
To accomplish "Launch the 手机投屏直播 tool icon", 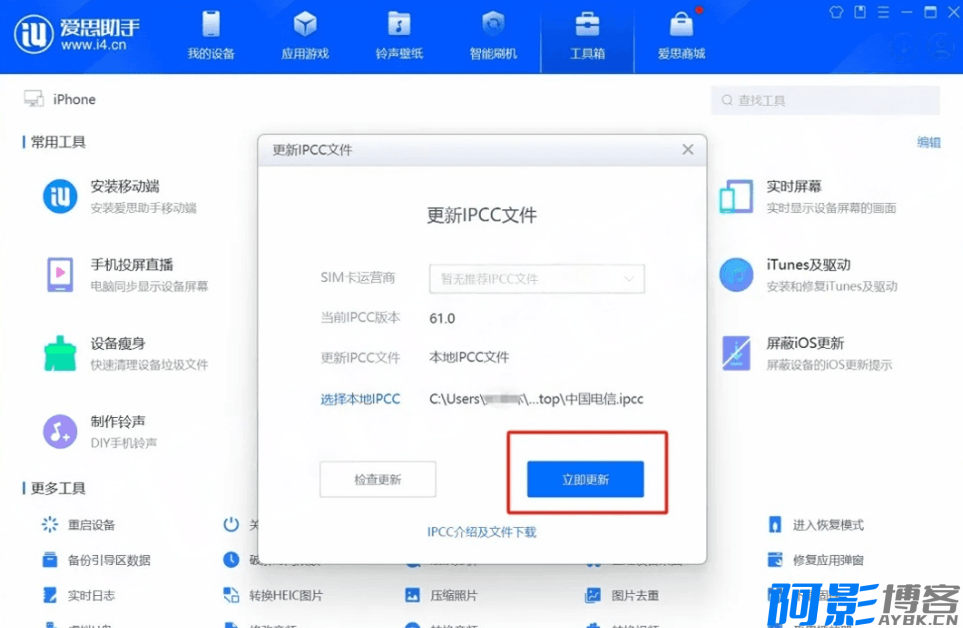I will (60, 274).
